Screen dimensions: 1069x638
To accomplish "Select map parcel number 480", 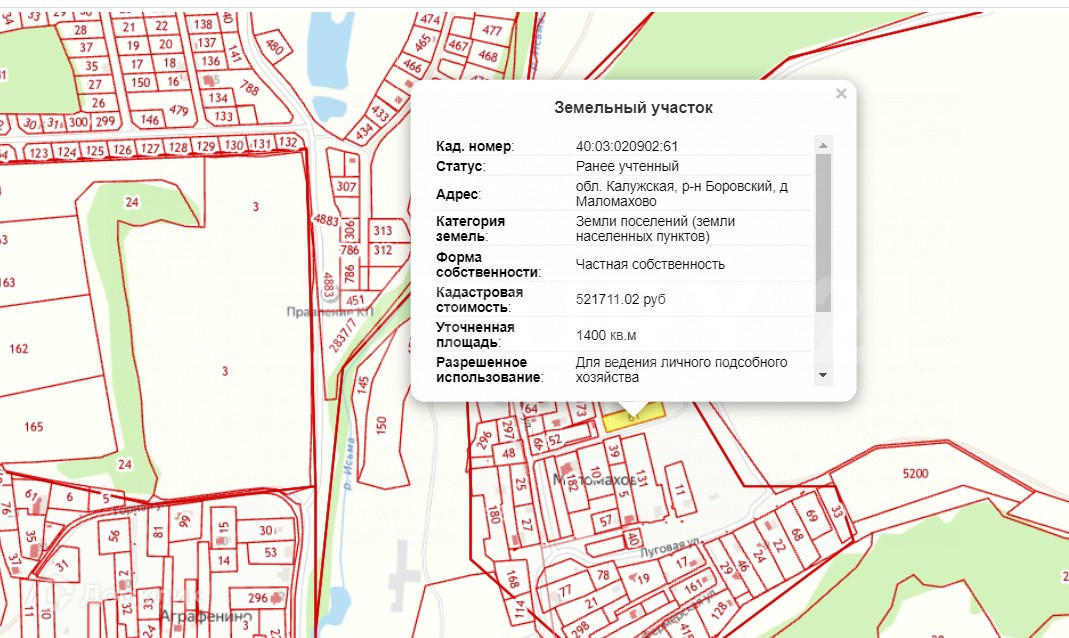I will tap(274, 46).
